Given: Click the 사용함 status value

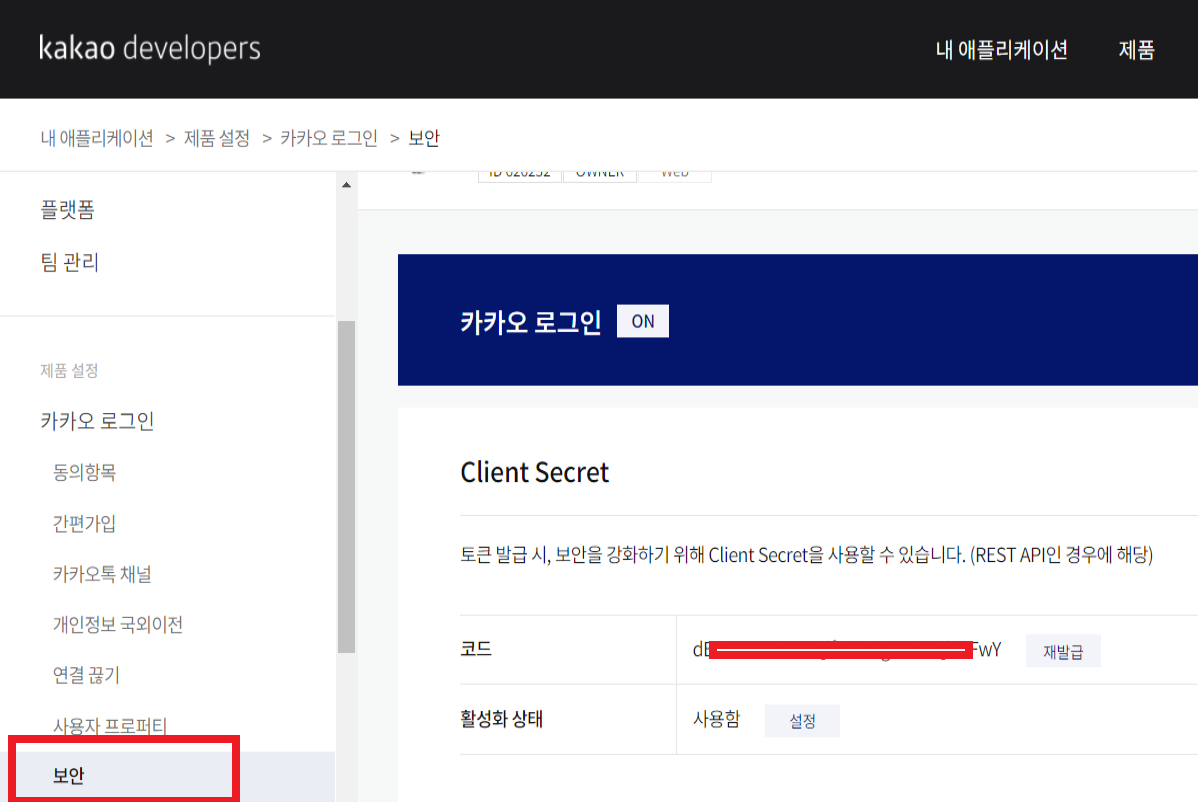Looking at the screenshot, I should tap(716, 719).
